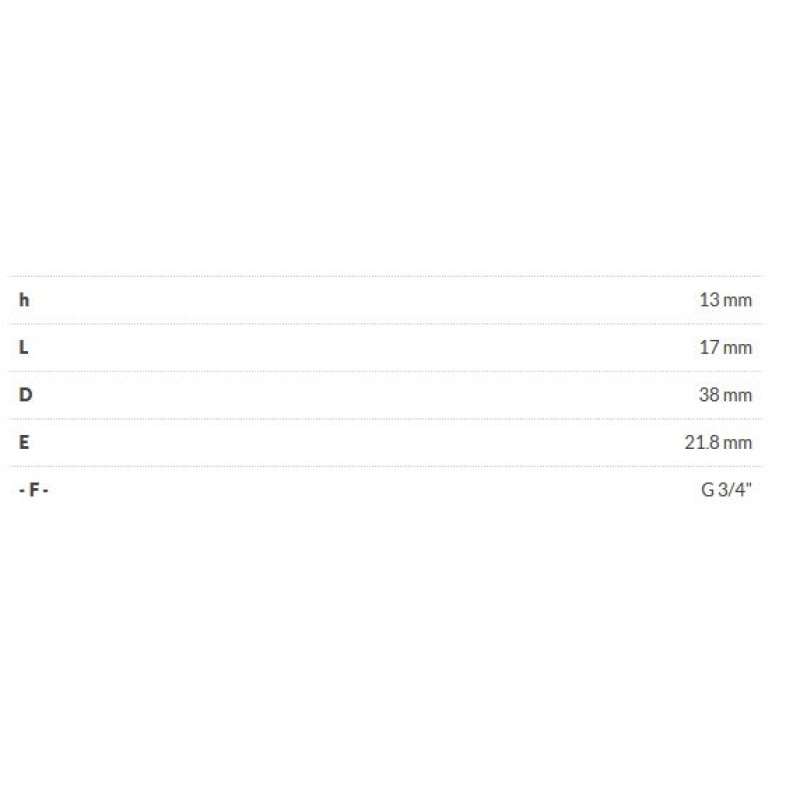Image resolution: width=800 pixels, height=800 pixels.
Task: Click the blank middle of the E row
Action: [x=385, y=442]
